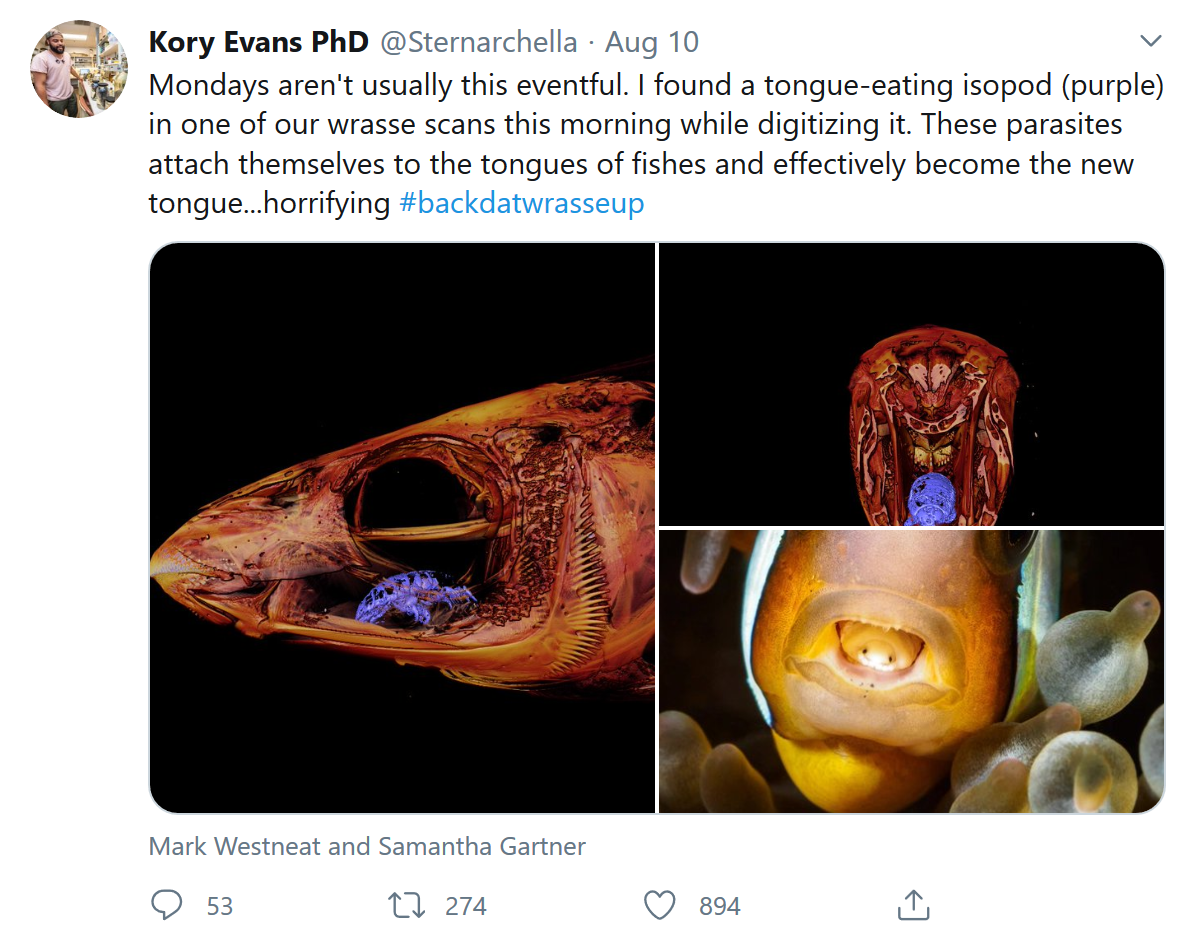View the front-view skull scan image
Viewport: 1196px width, 943px height.
pos(911,384)
